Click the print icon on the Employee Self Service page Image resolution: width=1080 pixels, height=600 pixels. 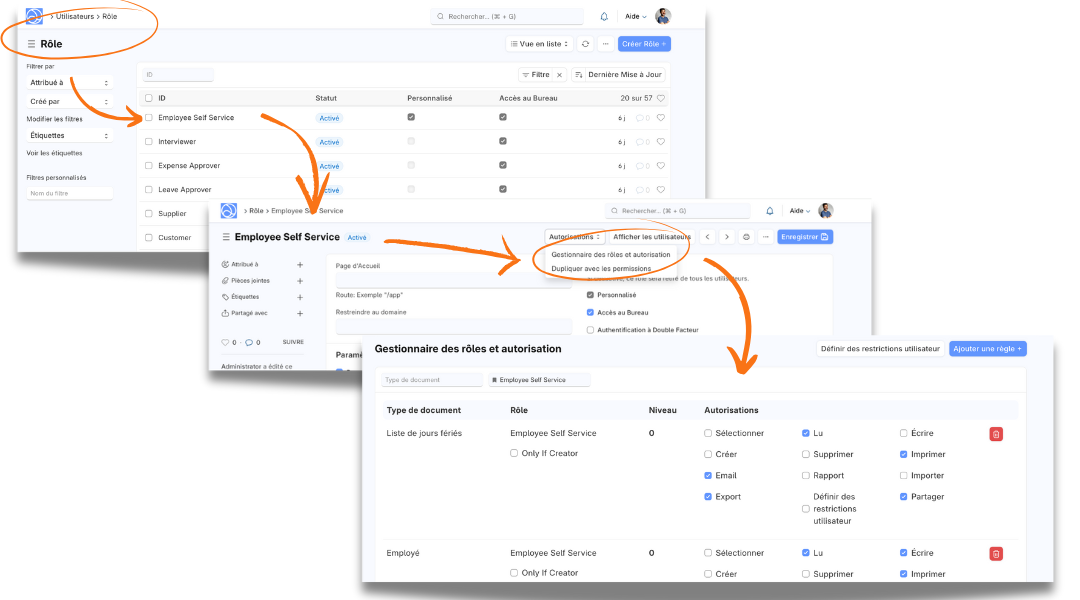[746, 237]
